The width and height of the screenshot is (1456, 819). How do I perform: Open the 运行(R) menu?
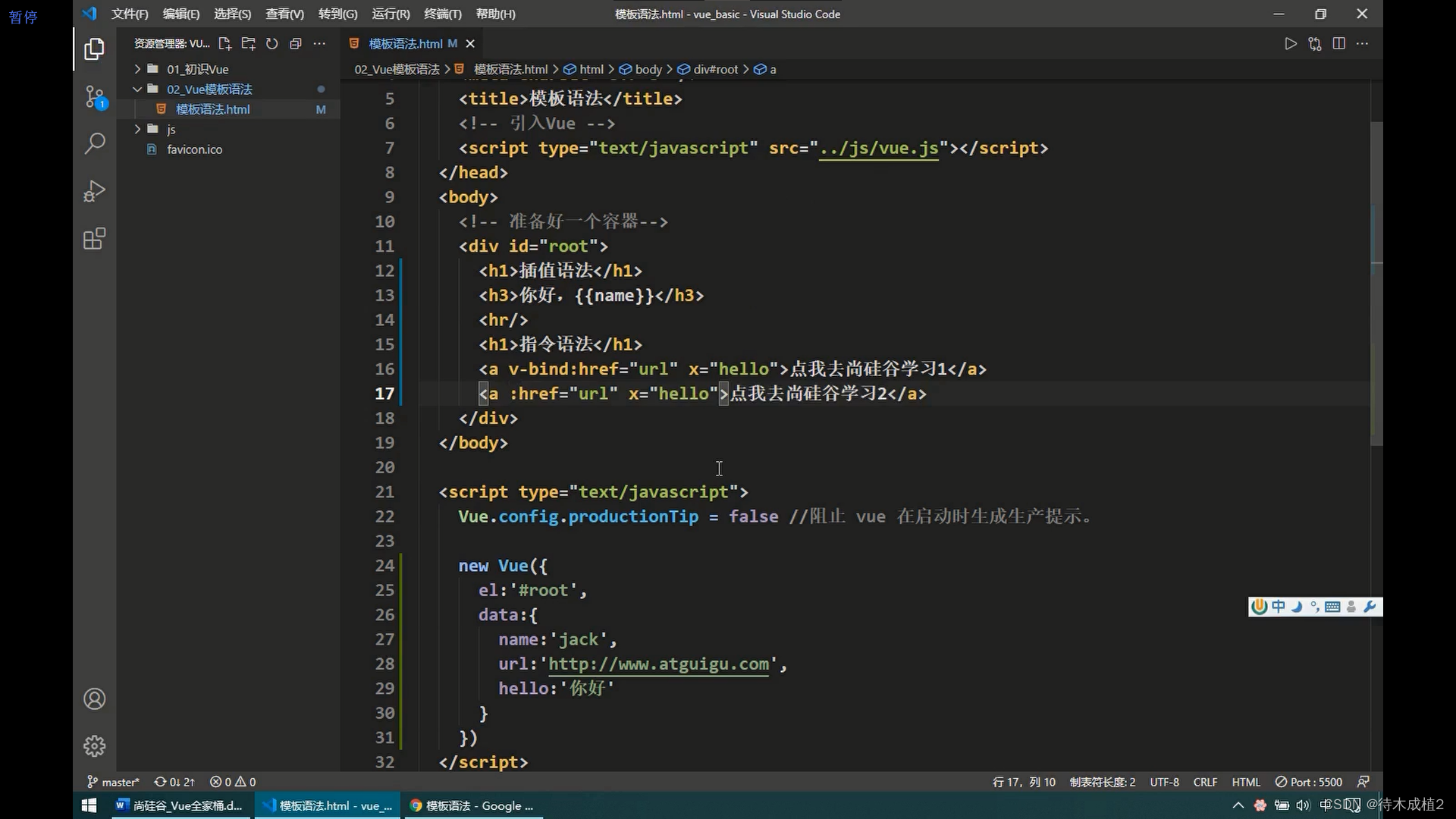tap(391, 14)
